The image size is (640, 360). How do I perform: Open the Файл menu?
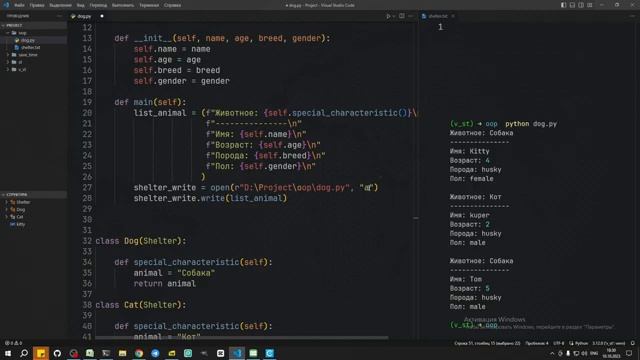pos(19,5)
